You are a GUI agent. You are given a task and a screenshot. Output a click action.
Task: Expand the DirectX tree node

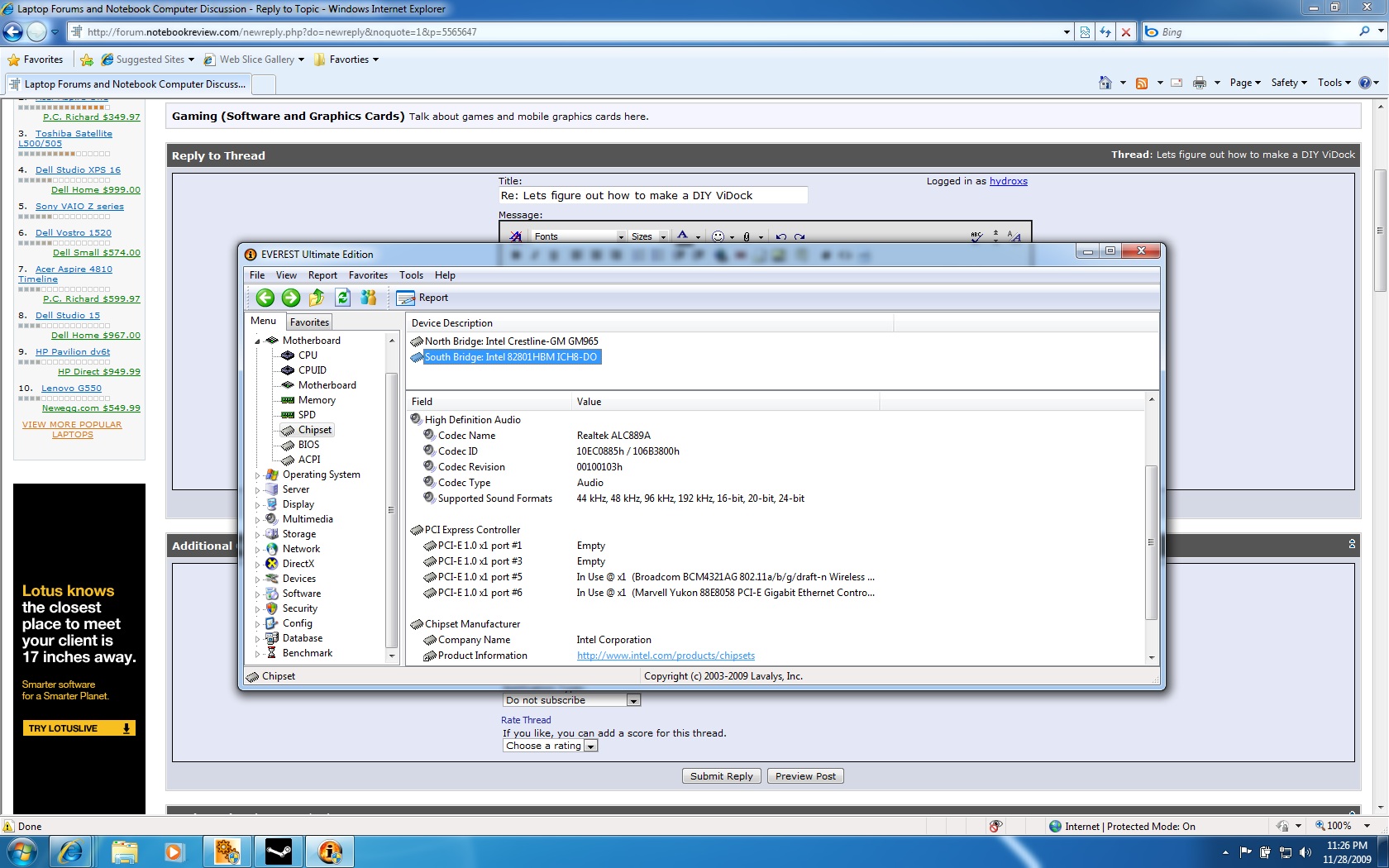[257, 564]
